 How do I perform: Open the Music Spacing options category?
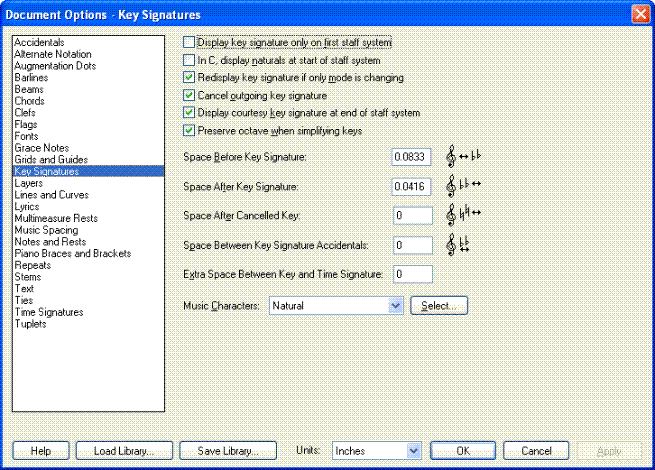(46, 230)
